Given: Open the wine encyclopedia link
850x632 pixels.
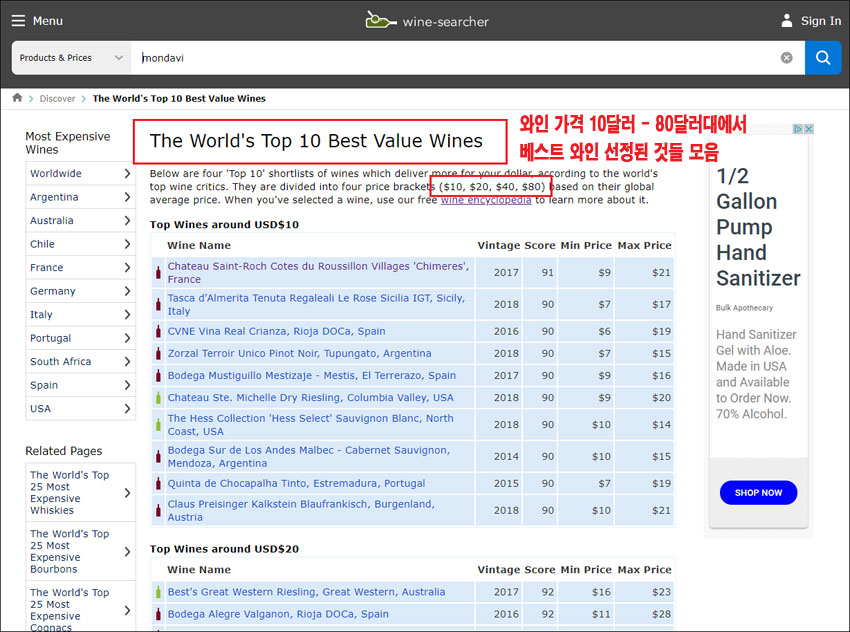Looking at the screenshot, I should click(x=486, y=200).
